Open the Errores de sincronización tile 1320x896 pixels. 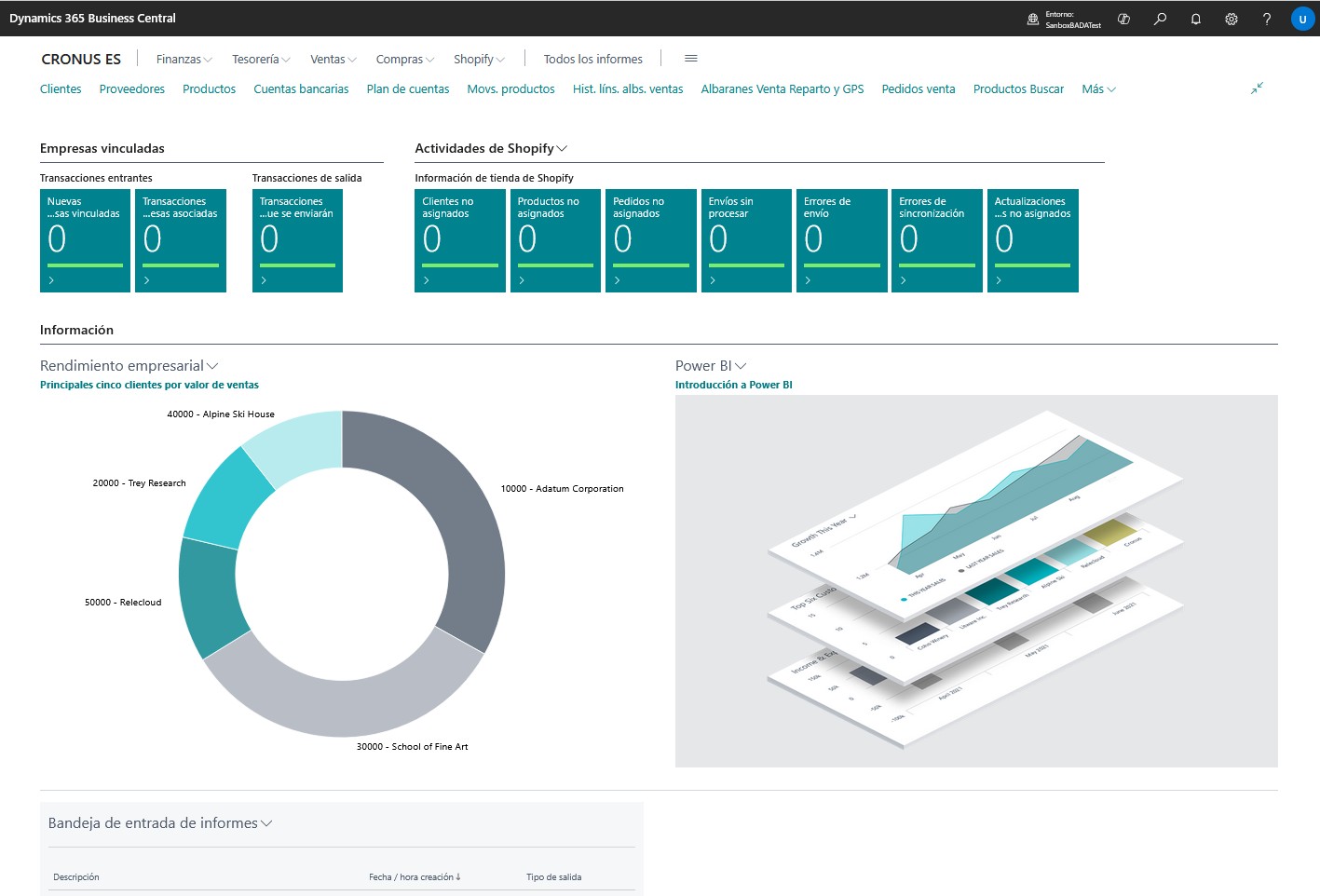(x=936, y=240)
